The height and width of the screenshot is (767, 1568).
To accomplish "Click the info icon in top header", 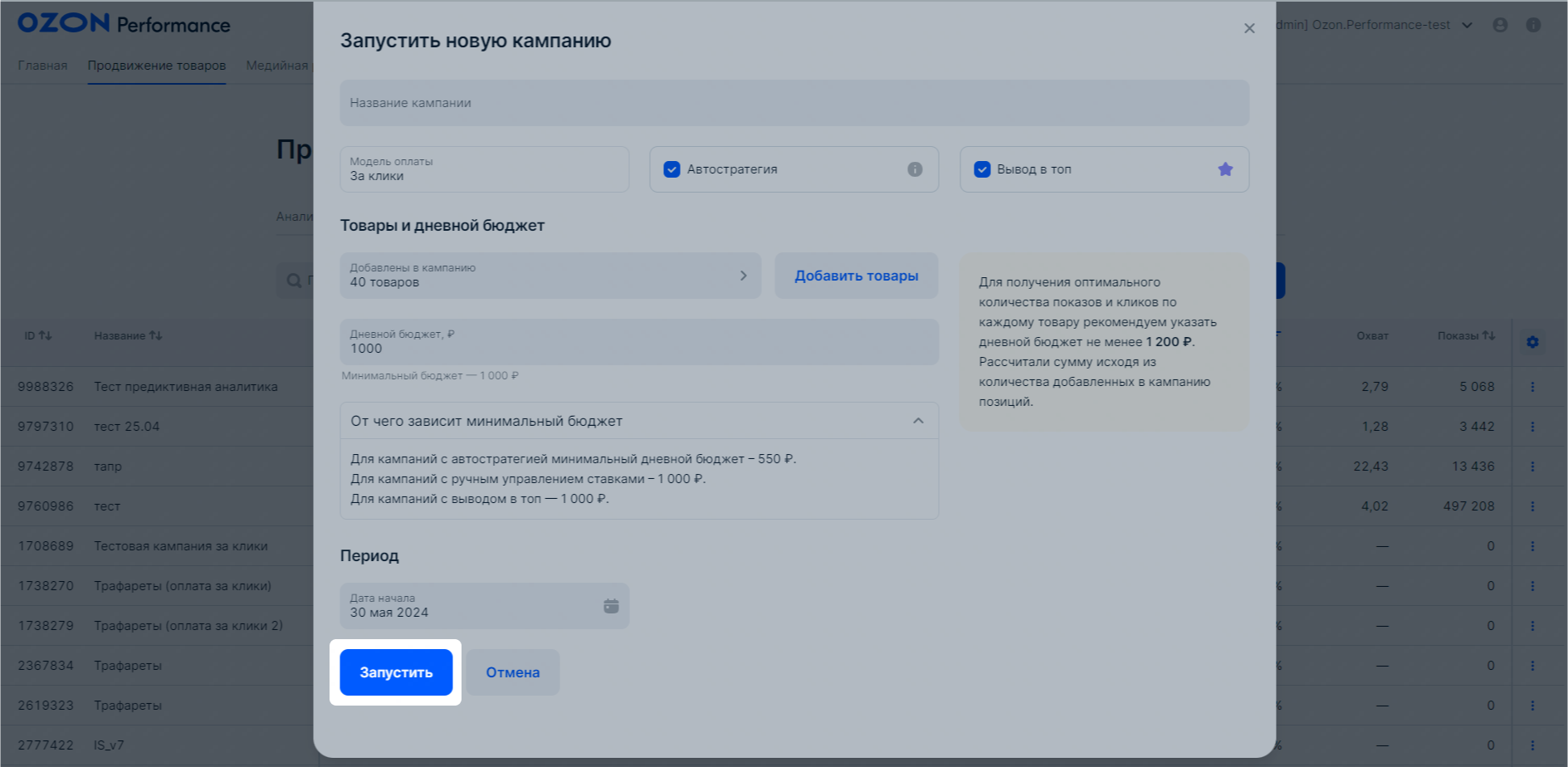I will point(1533,25).
